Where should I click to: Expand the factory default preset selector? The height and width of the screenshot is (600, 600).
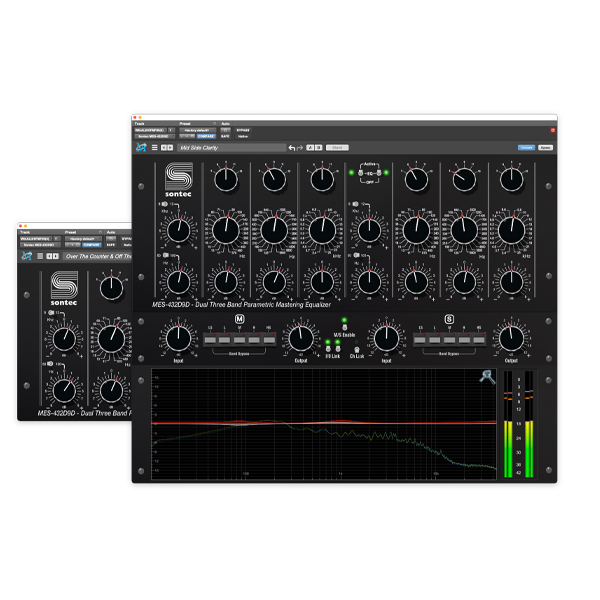click(200, 130)
